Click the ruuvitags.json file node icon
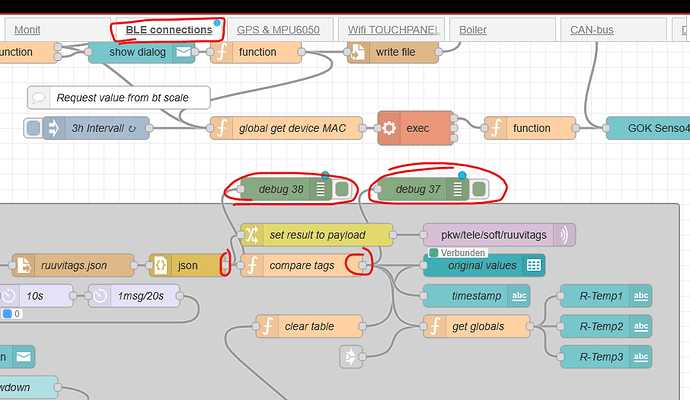This screenshot has height=400, width=690. (22, 265)
